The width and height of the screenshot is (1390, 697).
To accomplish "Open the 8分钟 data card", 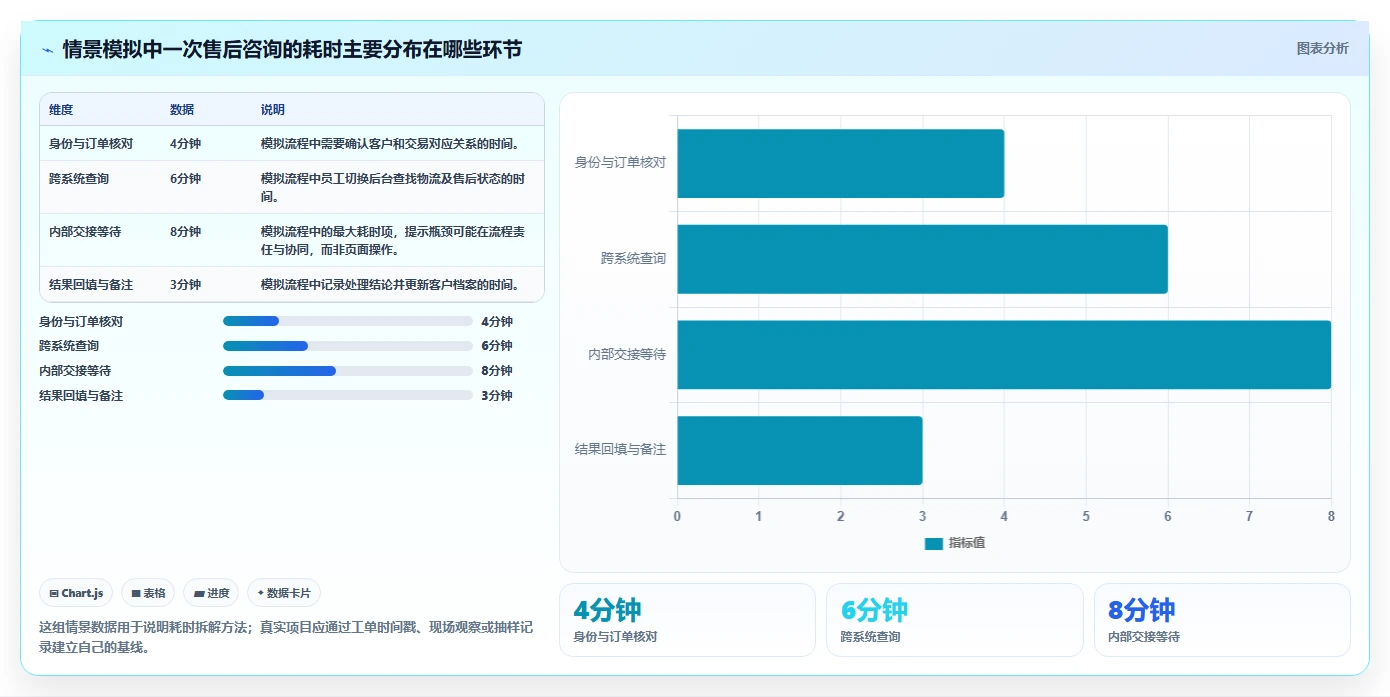I will (1222, 620).
